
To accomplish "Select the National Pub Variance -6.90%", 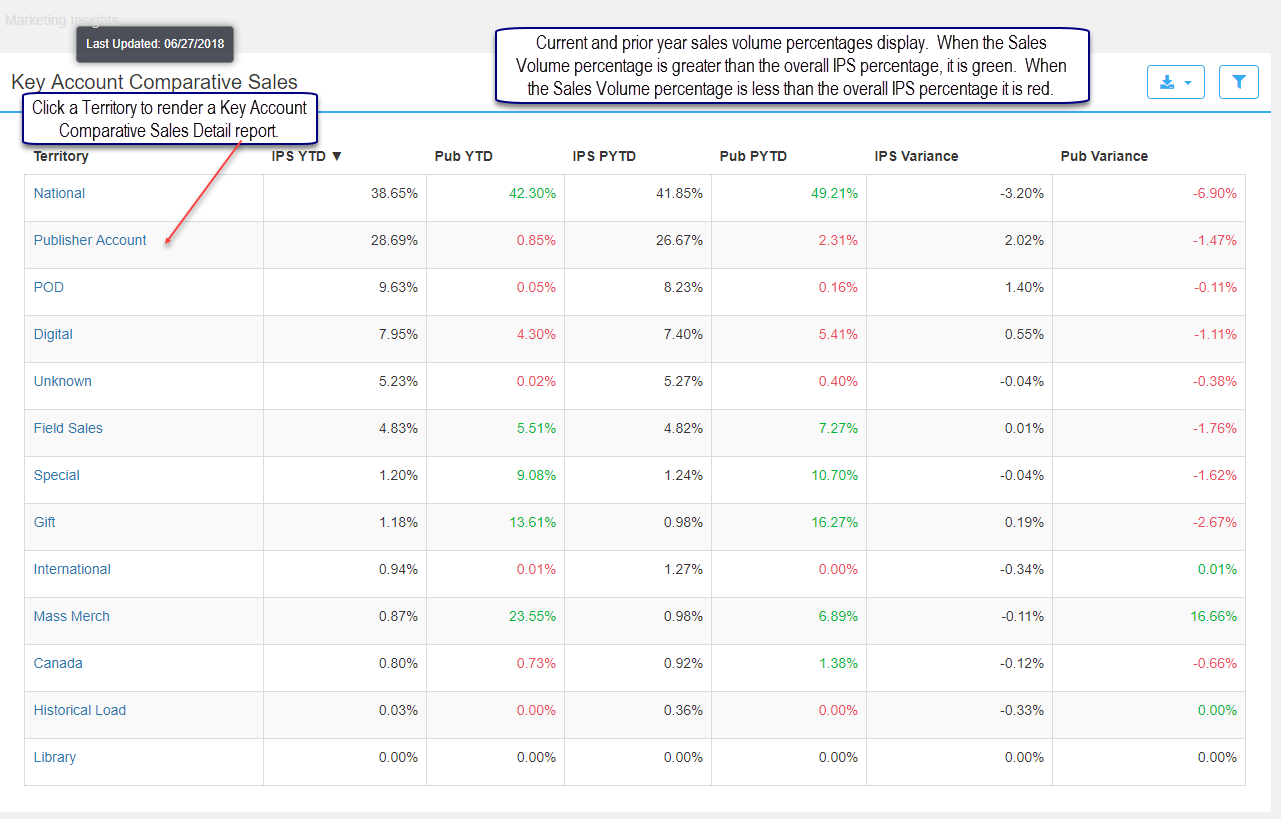I will click(1214, 193).
